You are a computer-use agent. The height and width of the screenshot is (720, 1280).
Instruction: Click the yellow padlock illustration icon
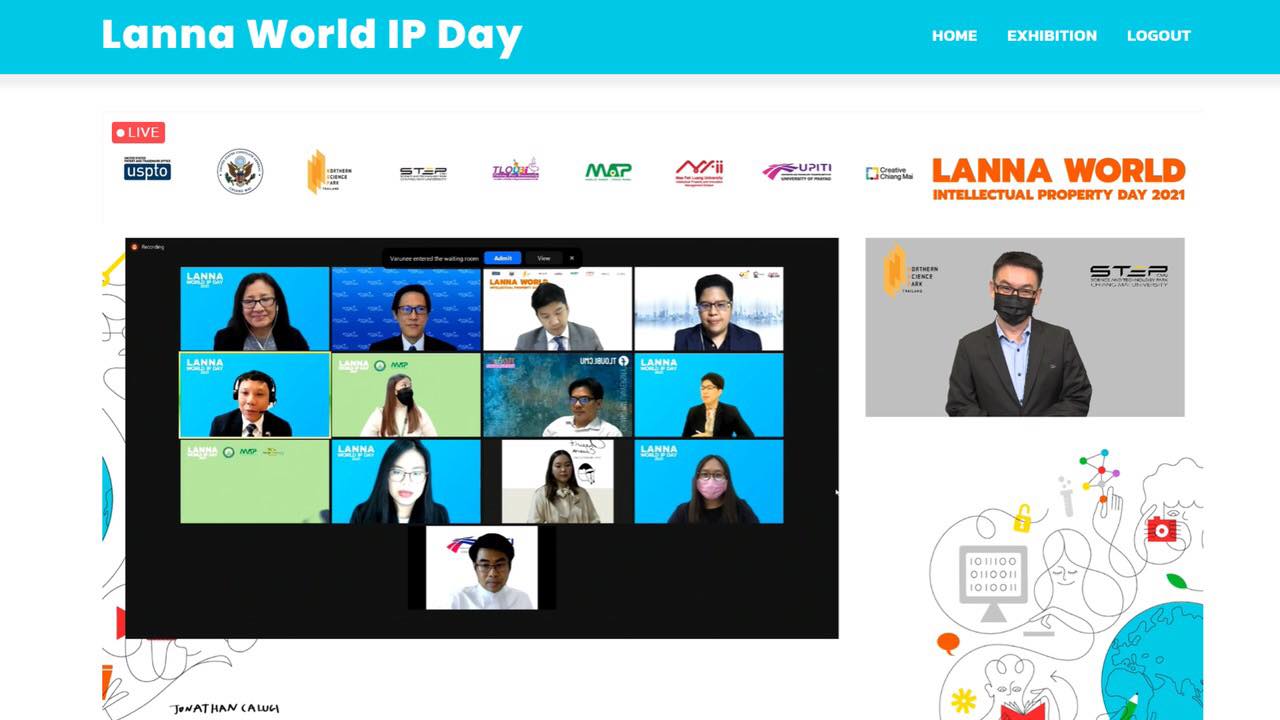click(1022, 518)
